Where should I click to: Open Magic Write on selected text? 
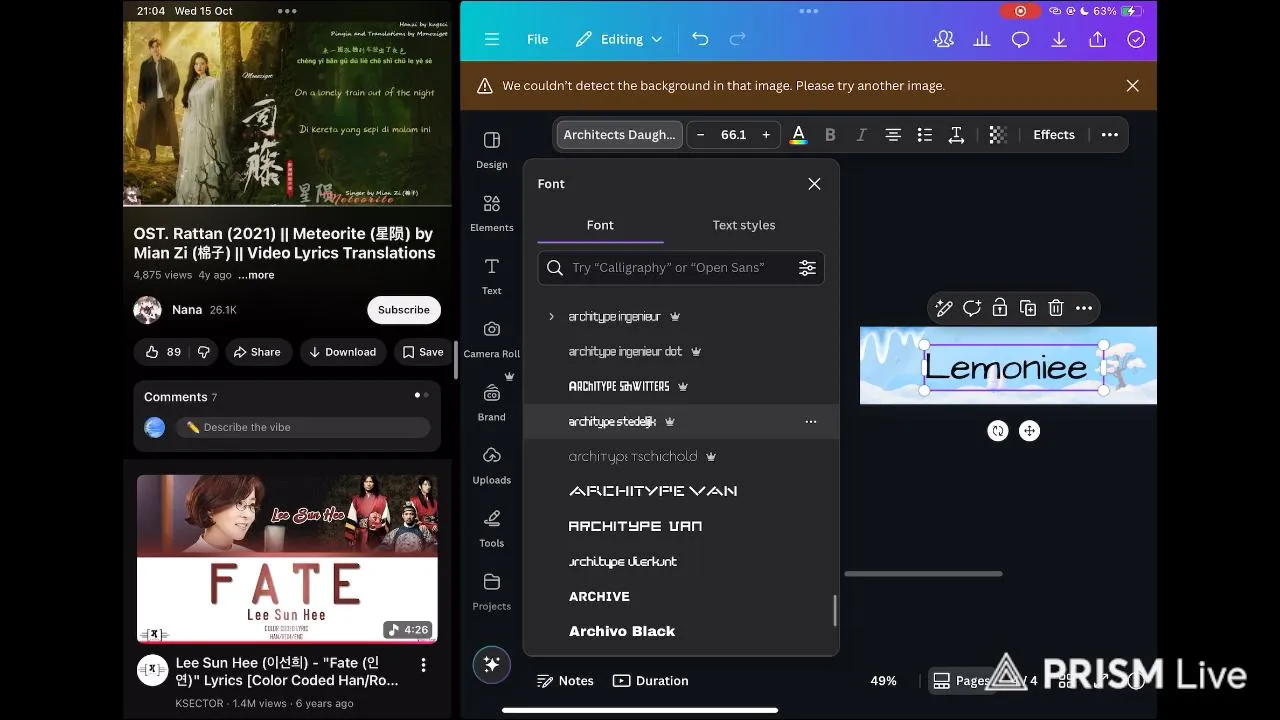click(x=944, y=308)
